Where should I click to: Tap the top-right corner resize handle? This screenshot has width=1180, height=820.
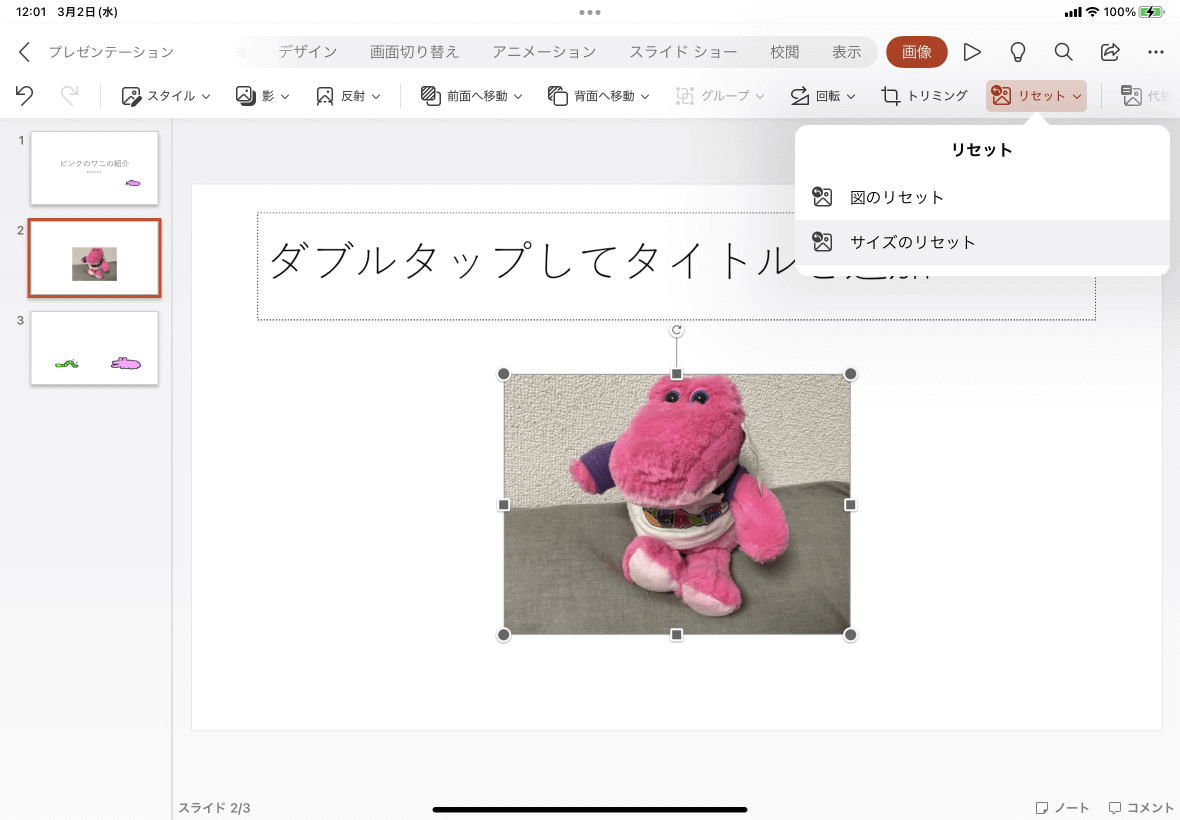coord(850,374)
